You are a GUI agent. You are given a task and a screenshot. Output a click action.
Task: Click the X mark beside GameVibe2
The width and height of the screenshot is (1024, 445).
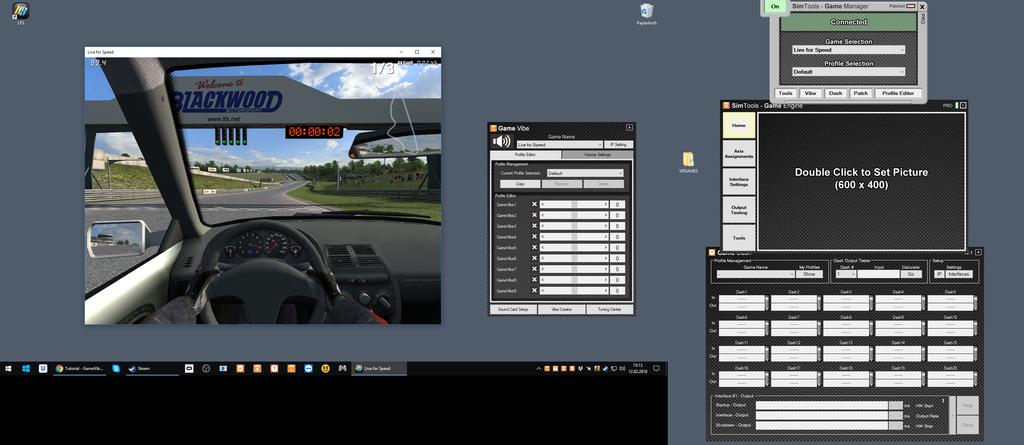pos(534,215)
